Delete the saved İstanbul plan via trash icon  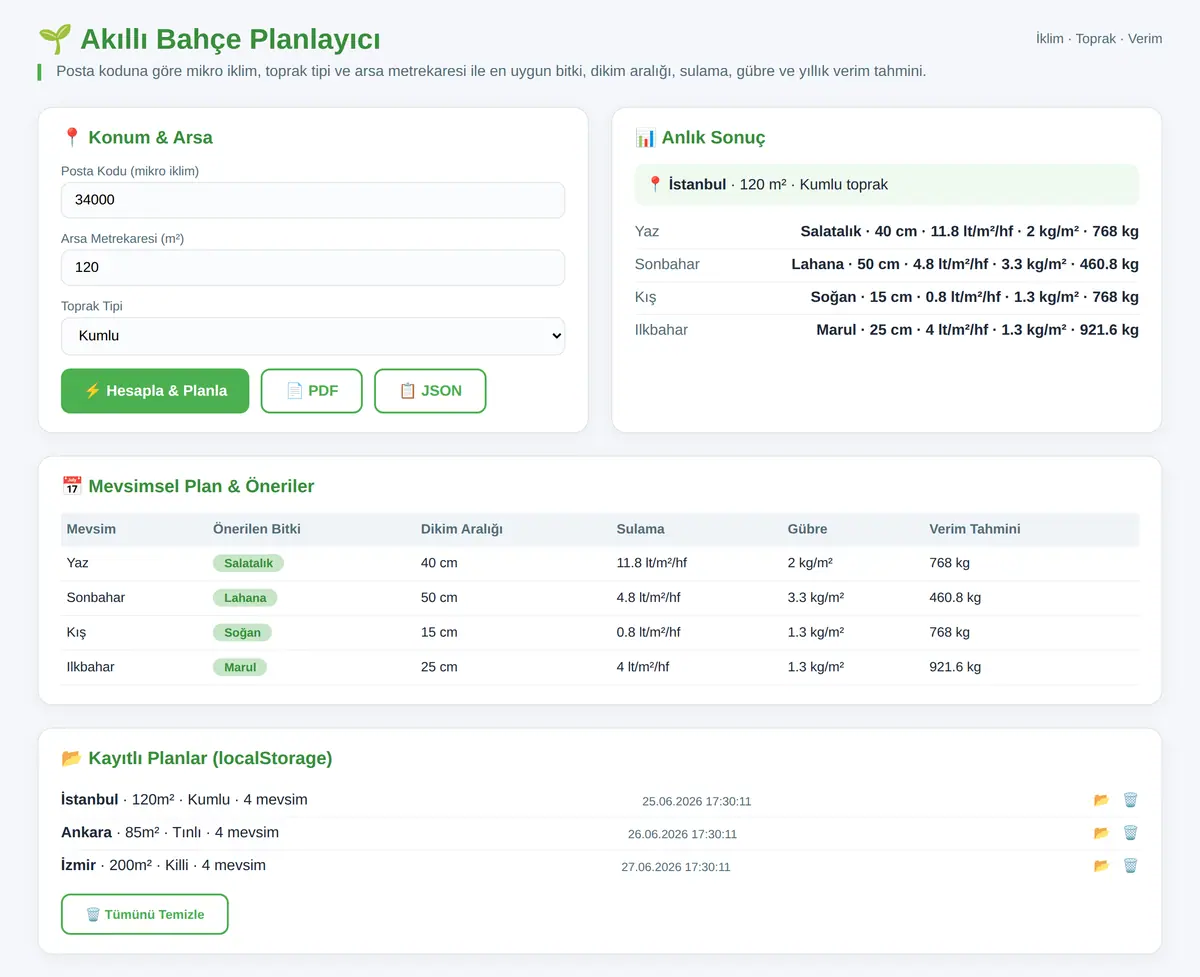(1130, 800)
